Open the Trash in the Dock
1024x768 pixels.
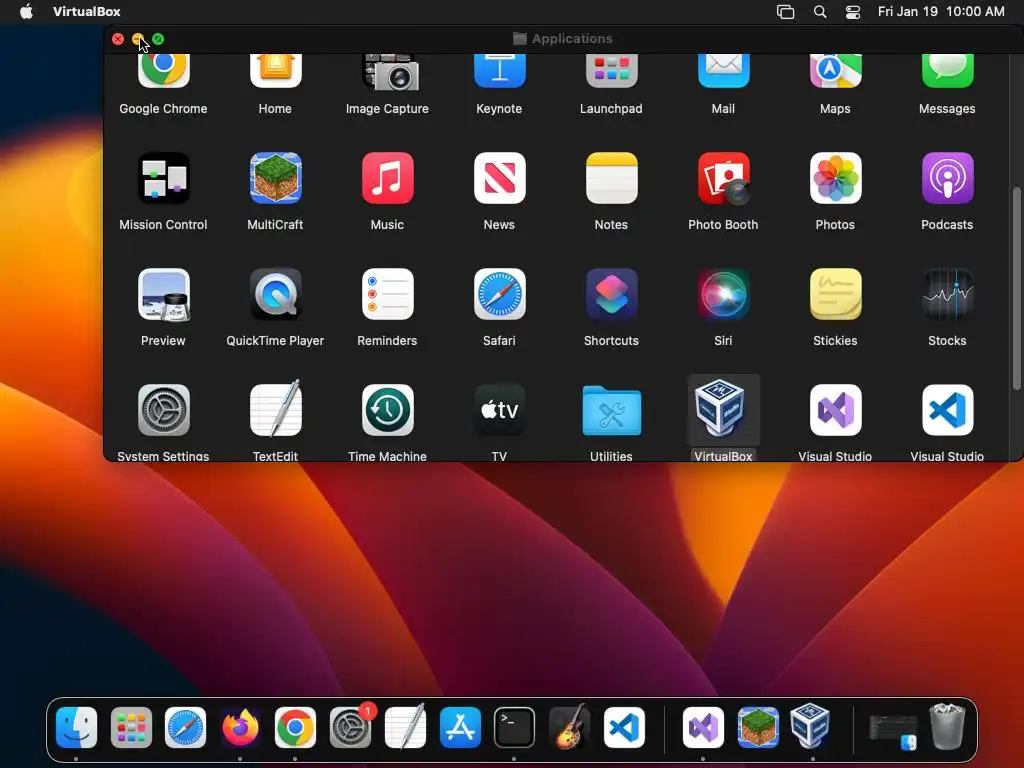[948, 726]
